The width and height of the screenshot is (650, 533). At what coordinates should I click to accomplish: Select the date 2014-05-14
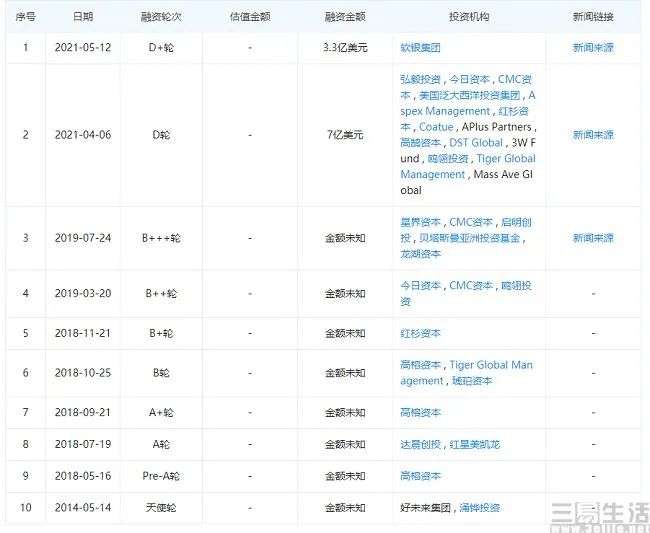83,507
